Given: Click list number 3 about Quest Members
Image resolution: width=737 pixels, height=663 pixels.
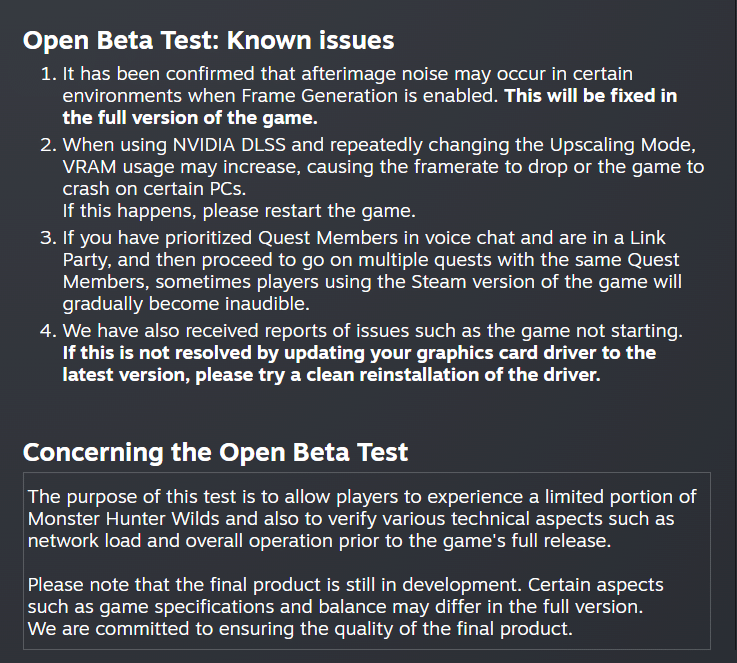Looking at the screenshot, I should coord(48,238).
